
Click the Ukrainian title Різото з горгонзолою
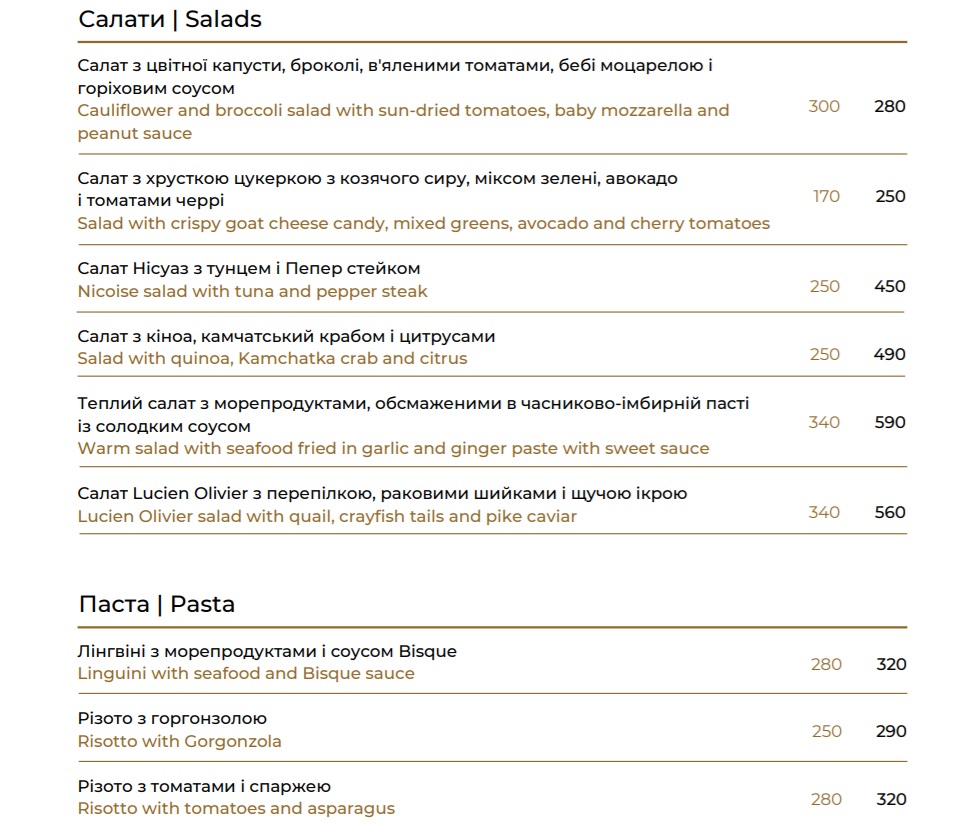click(x=172, y=719)
